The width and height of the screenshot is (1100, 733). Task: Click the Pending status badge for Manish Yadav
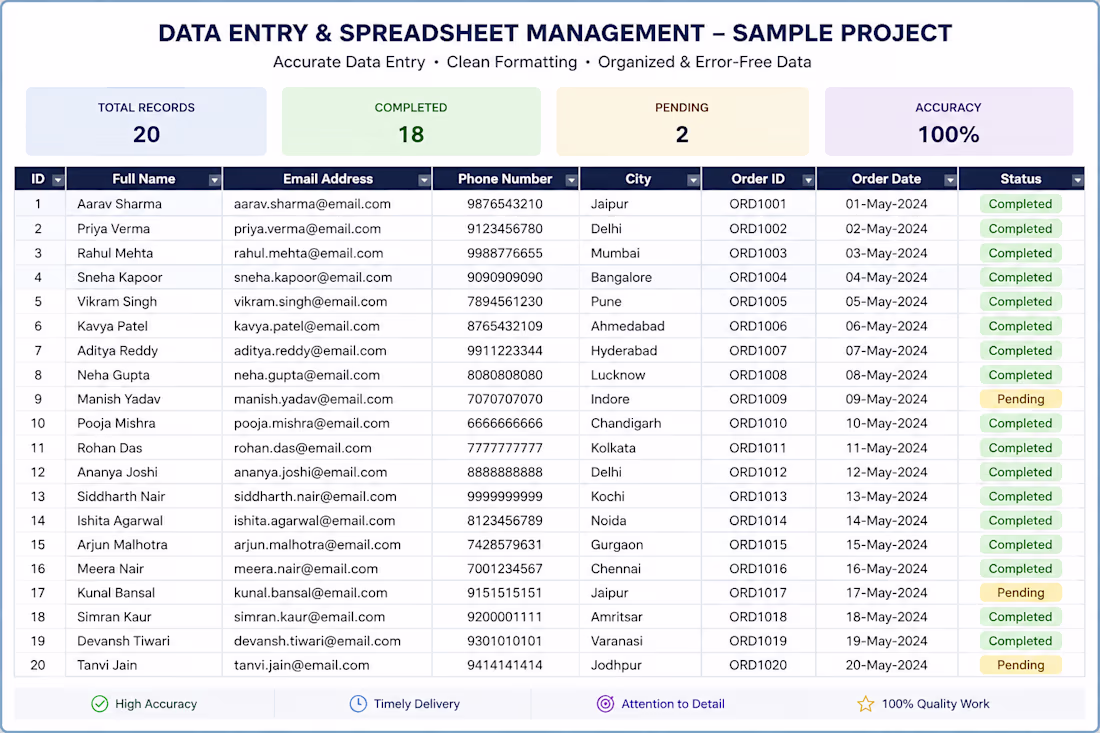pos(1020,399)
